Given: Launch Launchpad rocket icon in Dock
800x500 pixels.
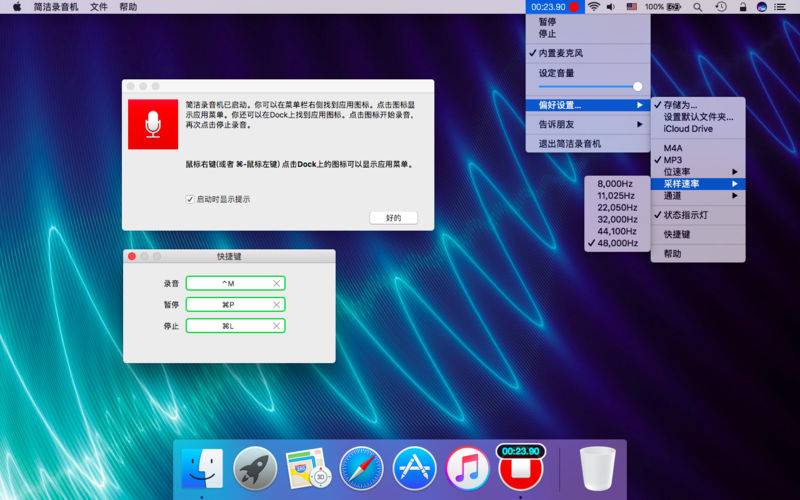Looking at the screenshot, I should (255, 468).
